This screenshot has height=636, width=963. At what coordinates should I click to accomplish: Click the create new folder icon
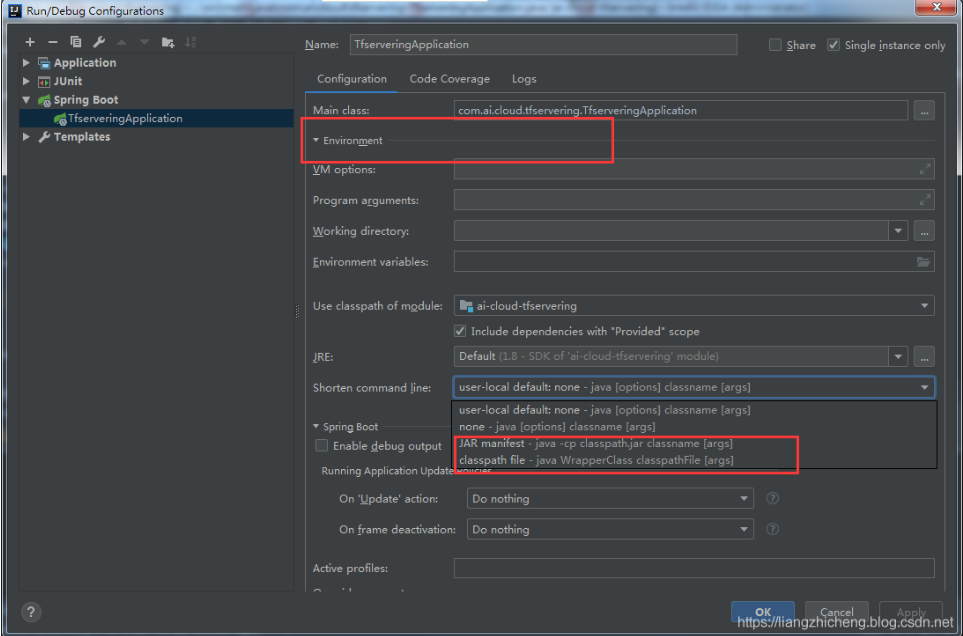pyautogui.click(x=168, y=42)
